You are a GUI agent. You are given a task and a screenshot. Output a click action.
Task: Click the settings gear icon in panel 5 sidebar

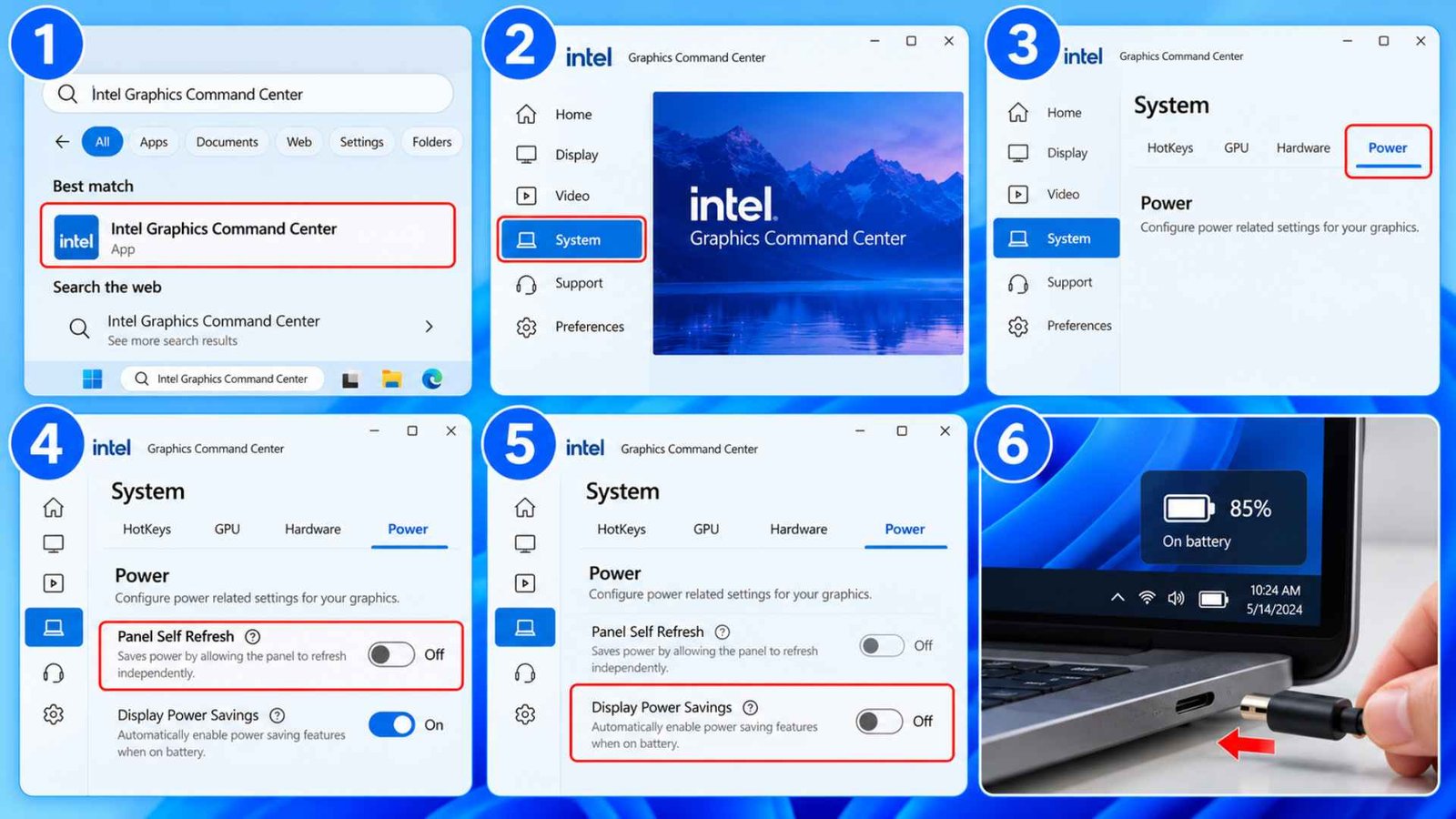point(525,714)
